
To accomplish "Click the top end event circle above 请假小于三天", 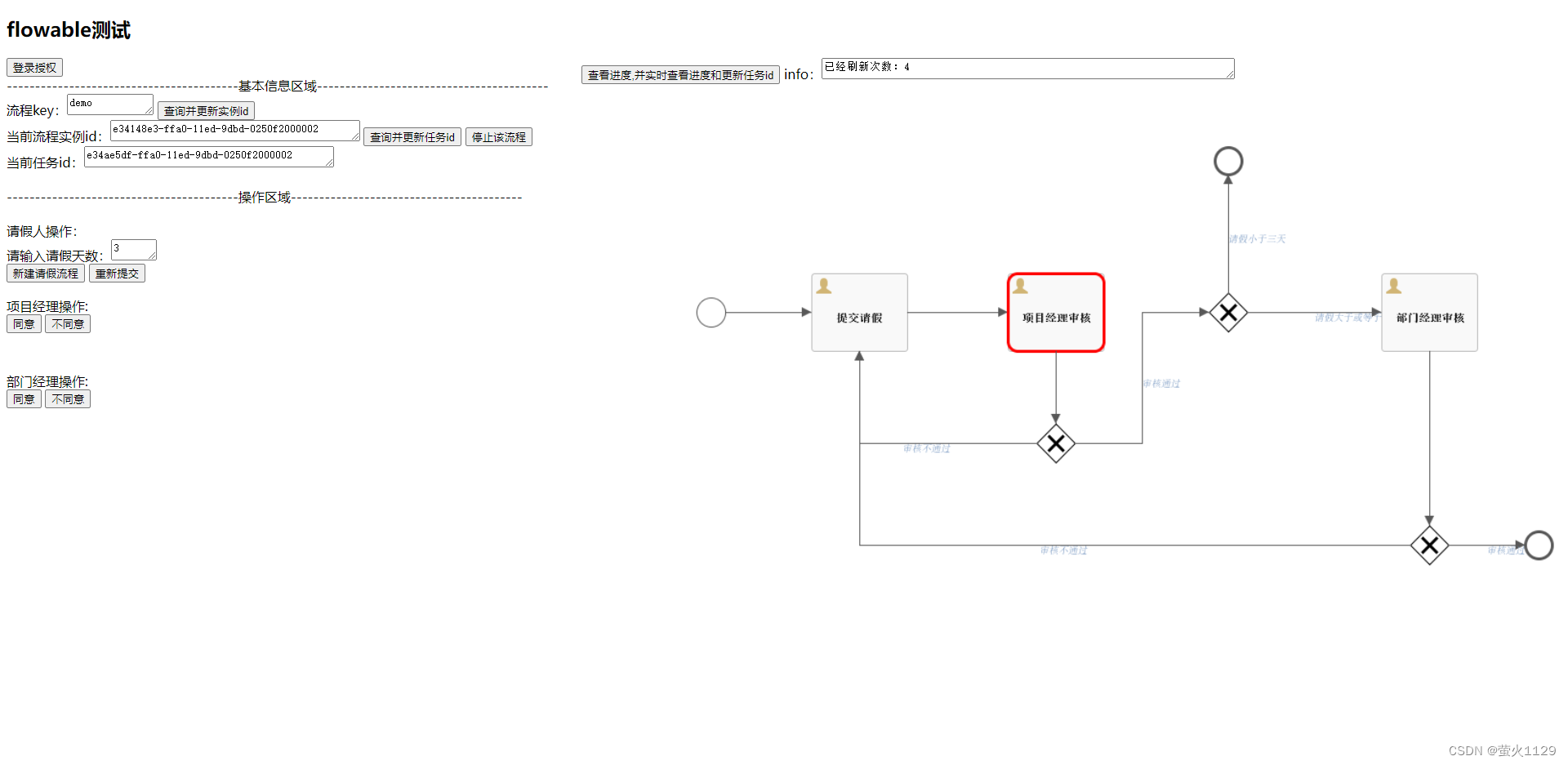I will coord(1228,161).
